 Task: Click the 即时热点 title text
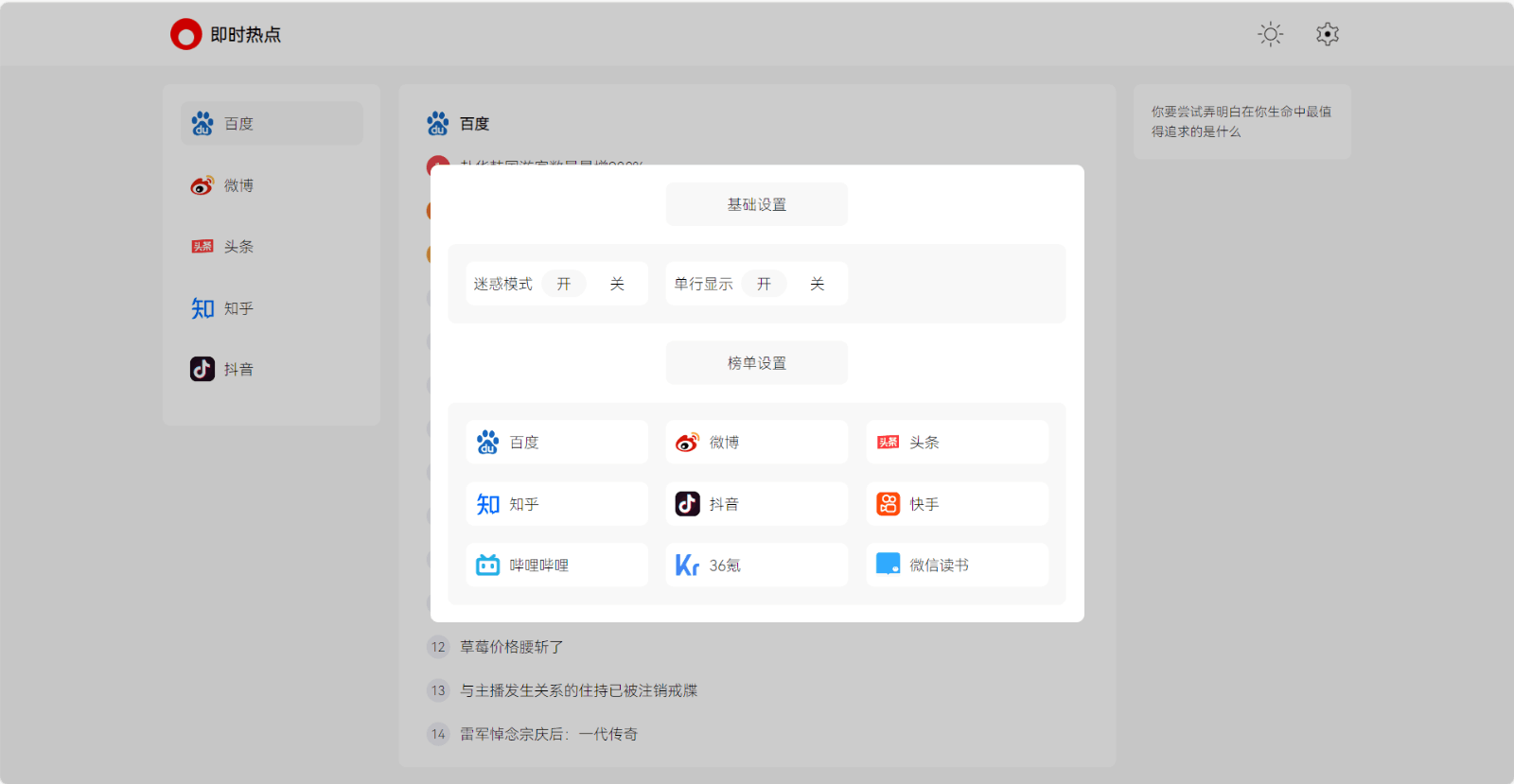click(x=246, y=35)
